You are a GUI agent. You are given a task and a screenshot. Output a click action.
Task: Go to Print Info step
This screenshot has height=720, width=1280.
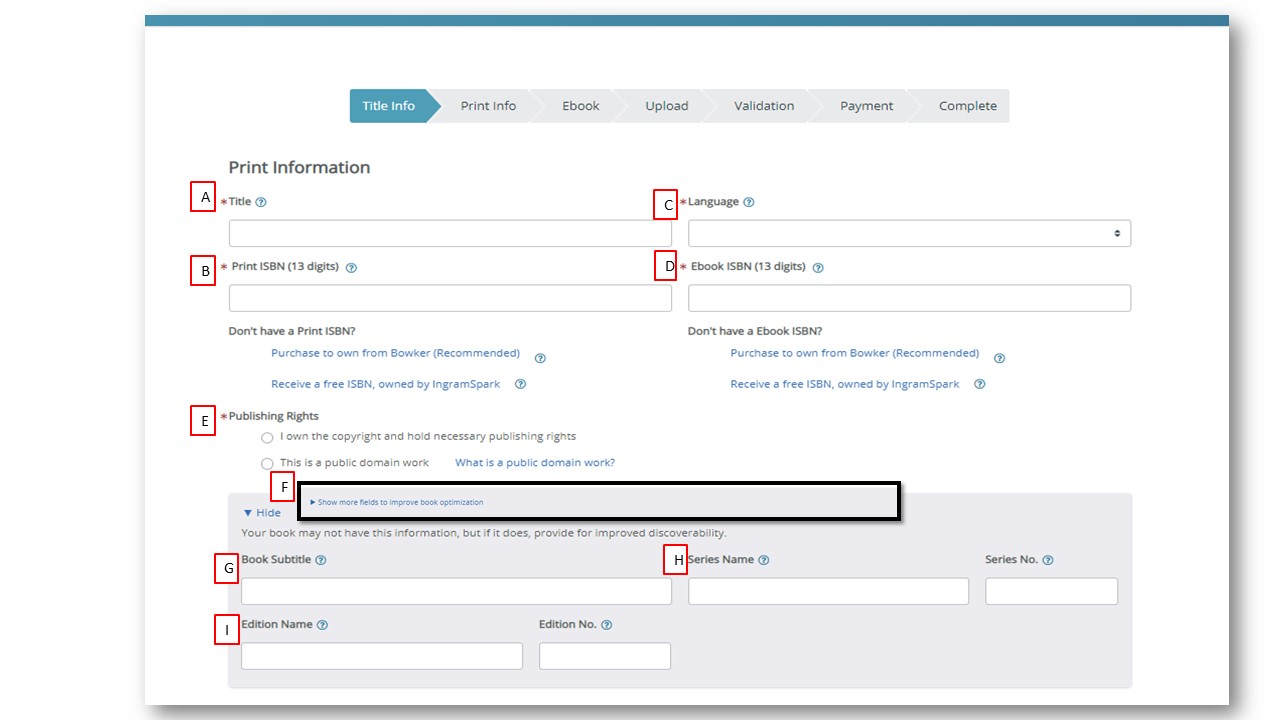tap(488, 106)
